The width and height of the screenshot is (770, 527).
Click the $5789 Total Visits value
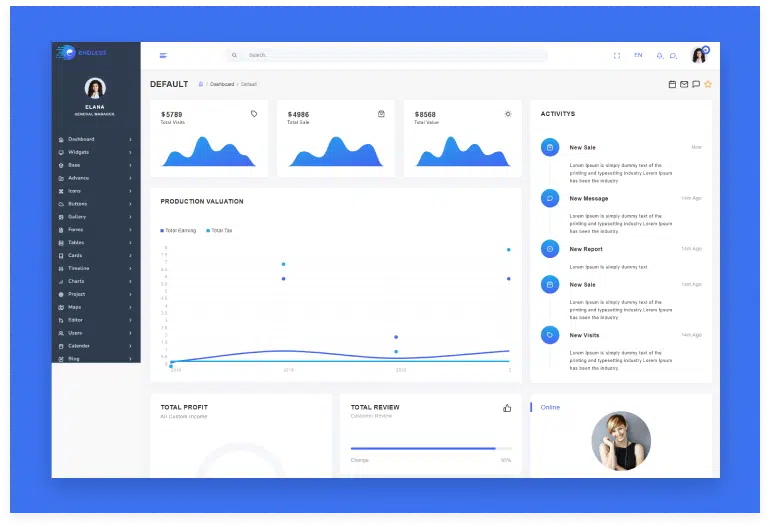tap(171, 114)
